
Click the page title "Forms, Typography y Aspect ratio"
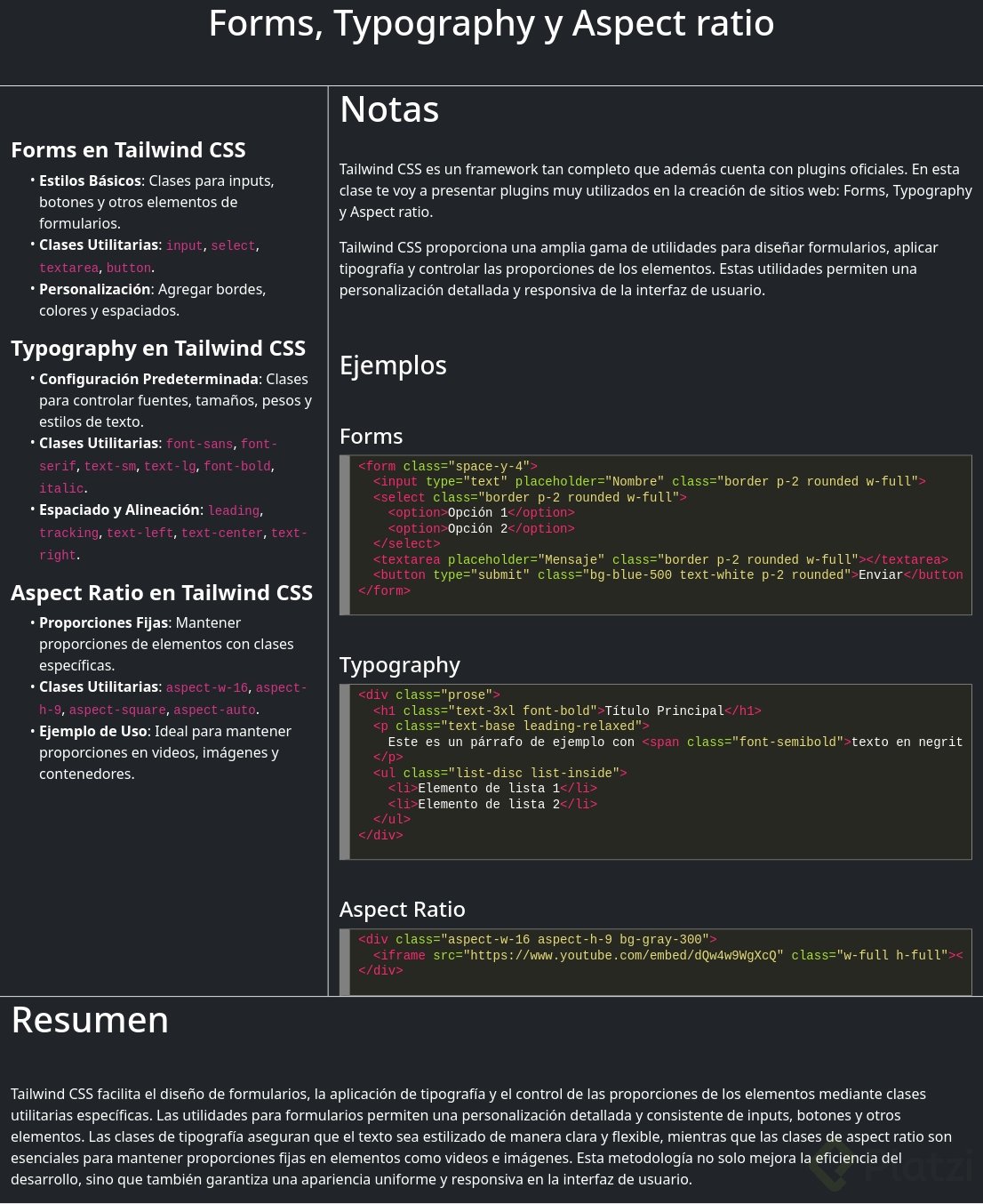tap(491, 24)
